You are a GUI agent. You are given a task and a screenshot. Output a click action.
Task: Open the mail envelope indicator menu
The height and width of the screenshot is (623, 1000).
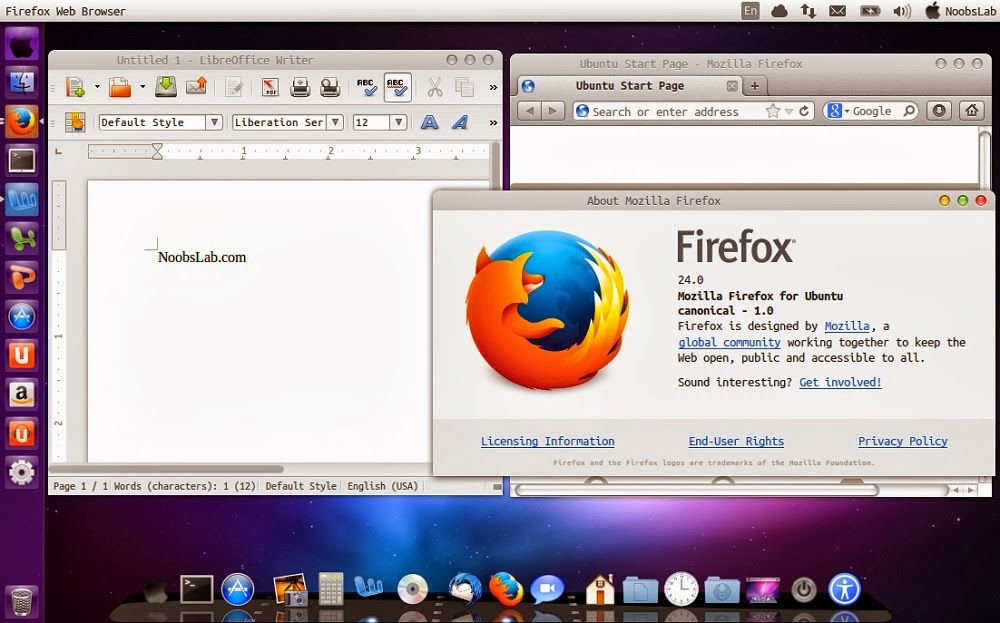pyautogui.click(x=838, y=11)
